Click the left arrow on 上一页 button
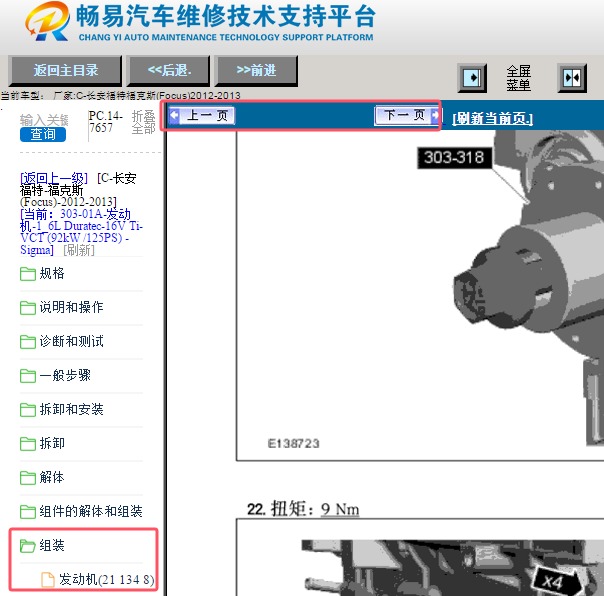Screen dimensions: 604x596 click(174, 115)
